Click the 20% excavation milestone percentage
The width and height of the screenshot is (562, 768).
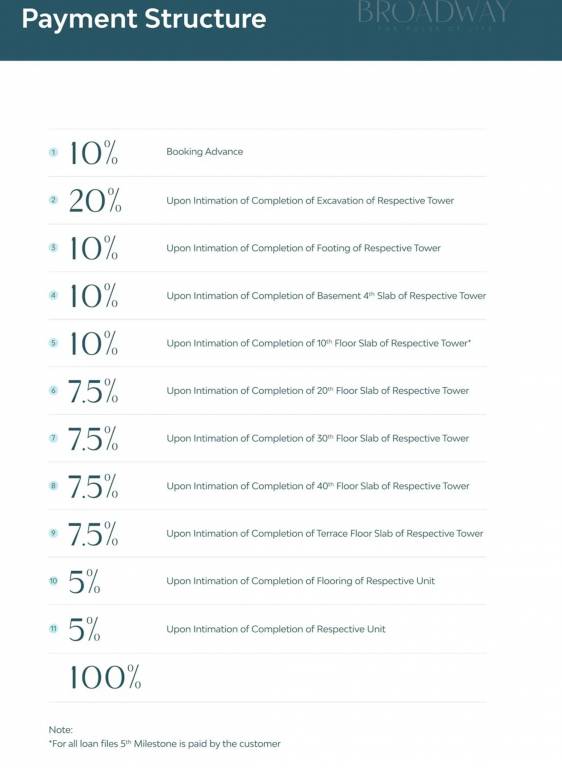(x=95, y=200)
